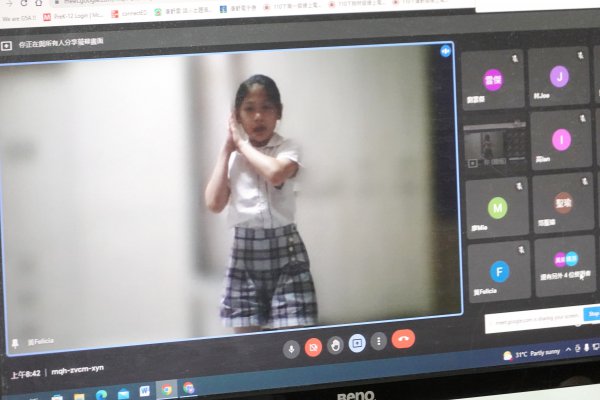Image resolution: width=600 pixels, height=400 pixels.
Task: Open File Explorer from the taskbar
Action: [79, 397]
